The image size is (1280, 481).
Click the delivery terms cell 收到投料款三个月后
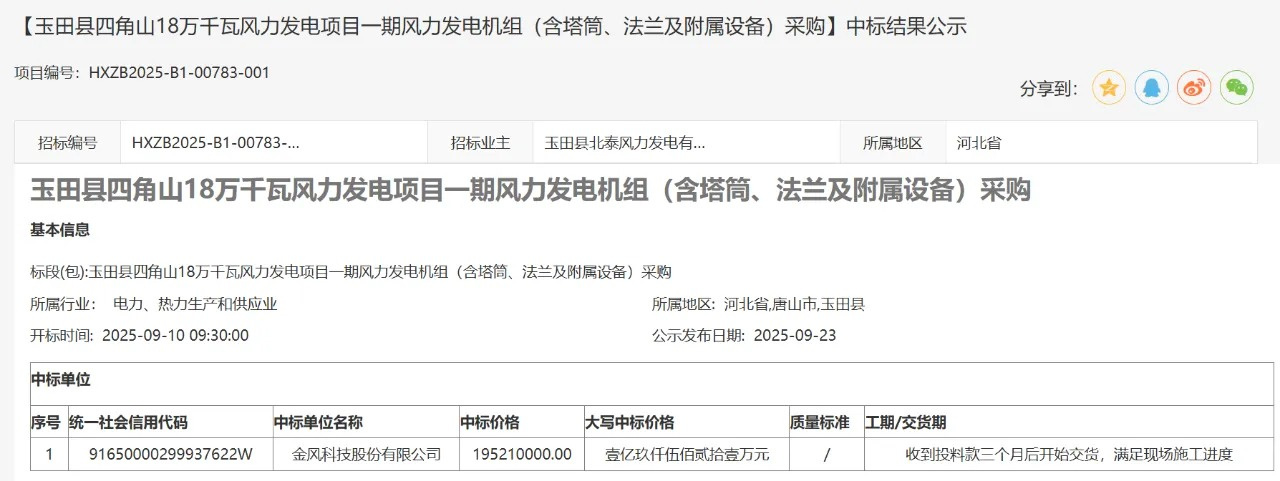1069,454
